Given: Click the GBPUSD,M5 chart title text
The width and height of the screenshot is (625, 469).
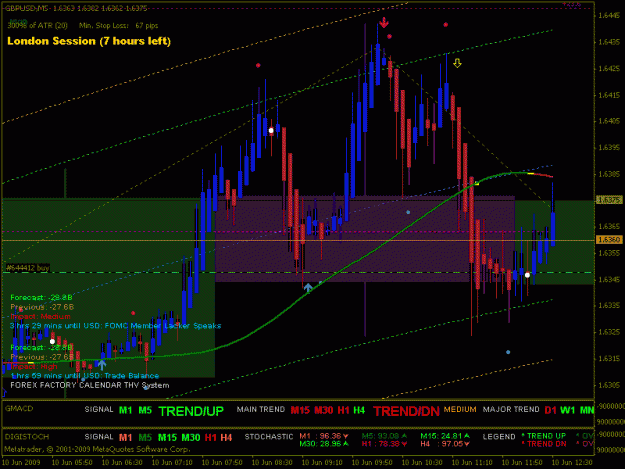Looking at the screenshot, I should pyautogui.click(x=76, y=8).
